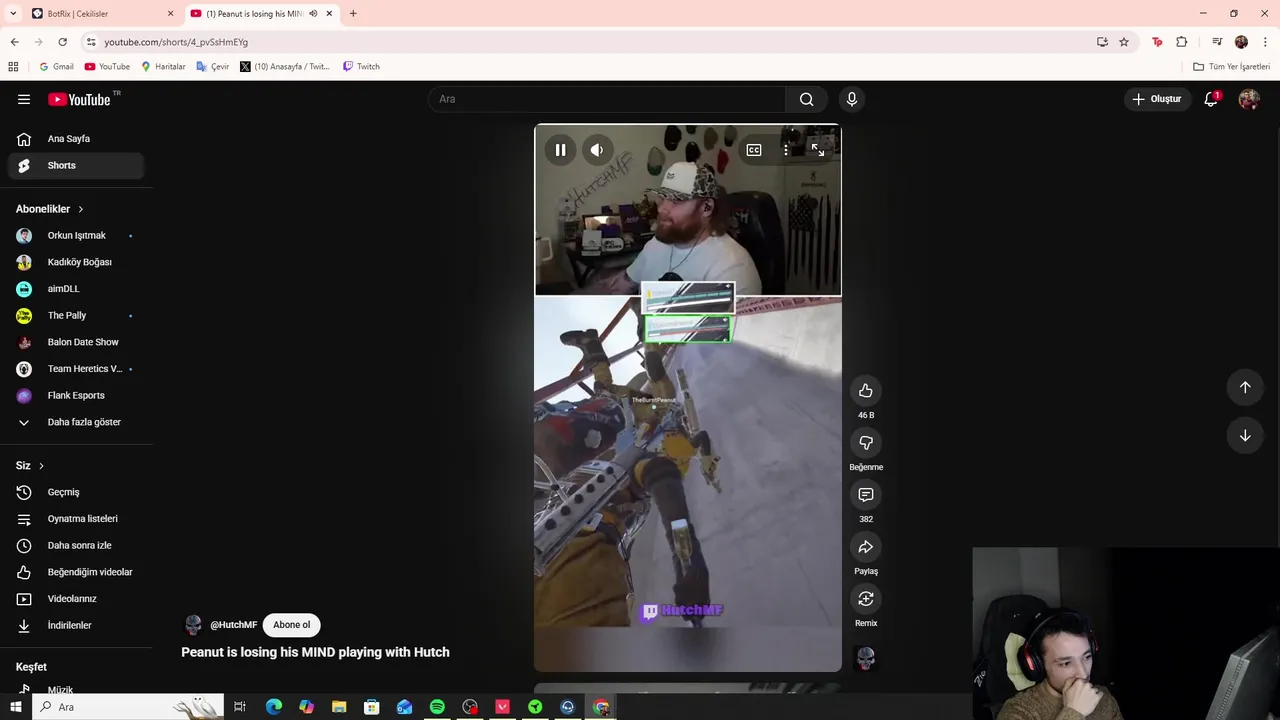Switch the Short to fullscreen

818,150
